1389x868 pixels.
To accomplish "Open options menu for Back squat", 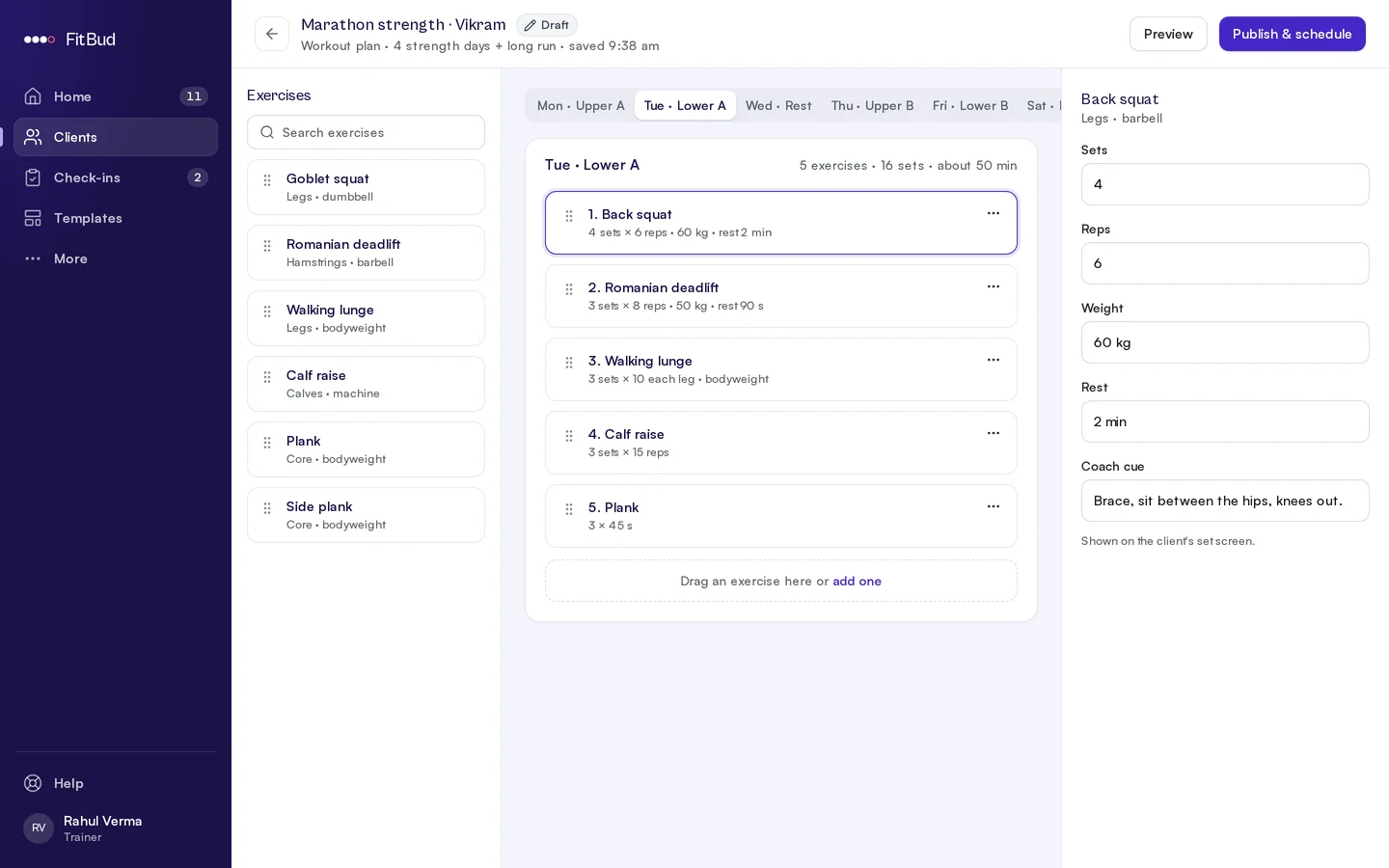I will (x=994, y=213).
